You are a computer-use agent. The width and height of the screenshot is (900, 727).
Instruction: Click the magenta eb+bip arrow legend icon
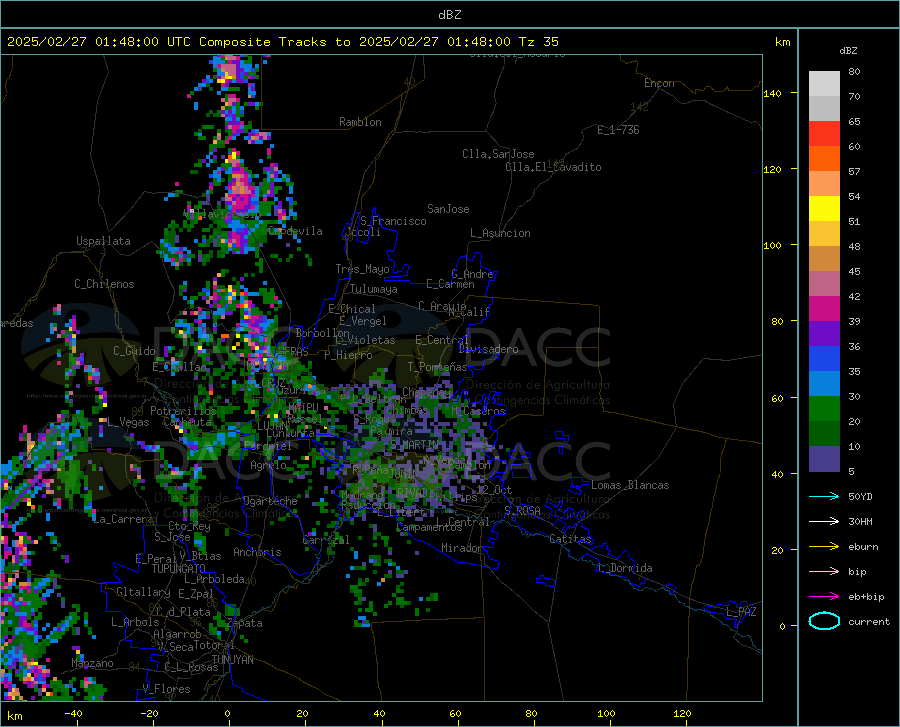tap(824, 597)
